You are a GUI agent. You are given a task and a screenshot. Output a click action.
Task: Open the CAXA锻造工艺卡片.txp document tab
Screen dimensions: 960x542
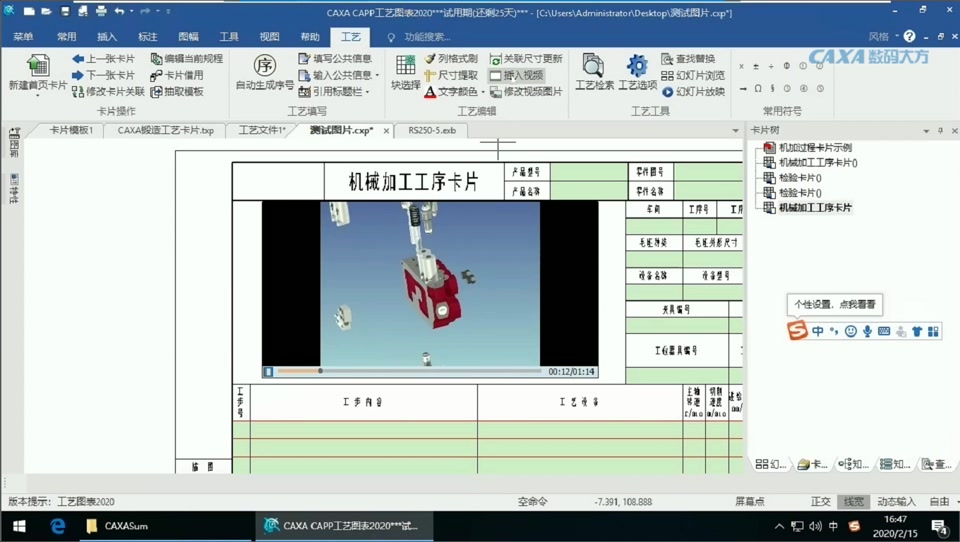point(165,130)
